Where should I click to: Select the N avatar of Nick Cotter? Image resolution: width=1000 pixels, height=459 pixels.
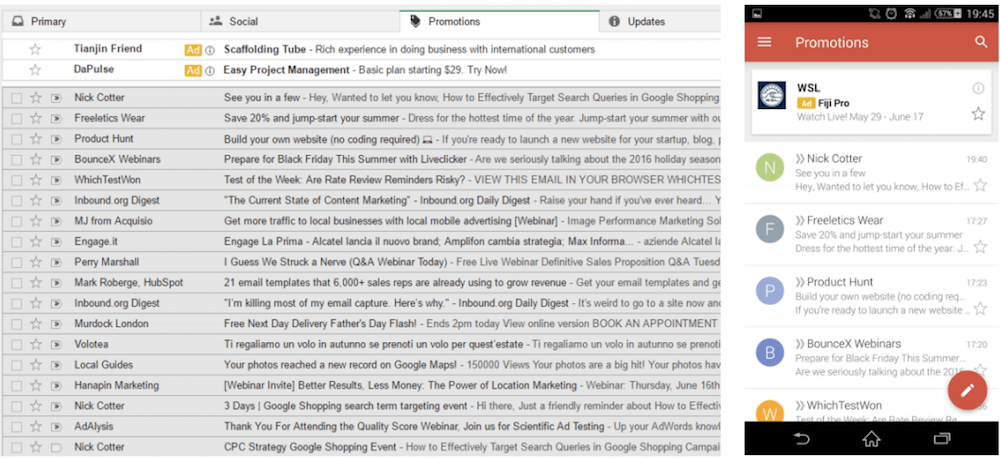[770, 168]
